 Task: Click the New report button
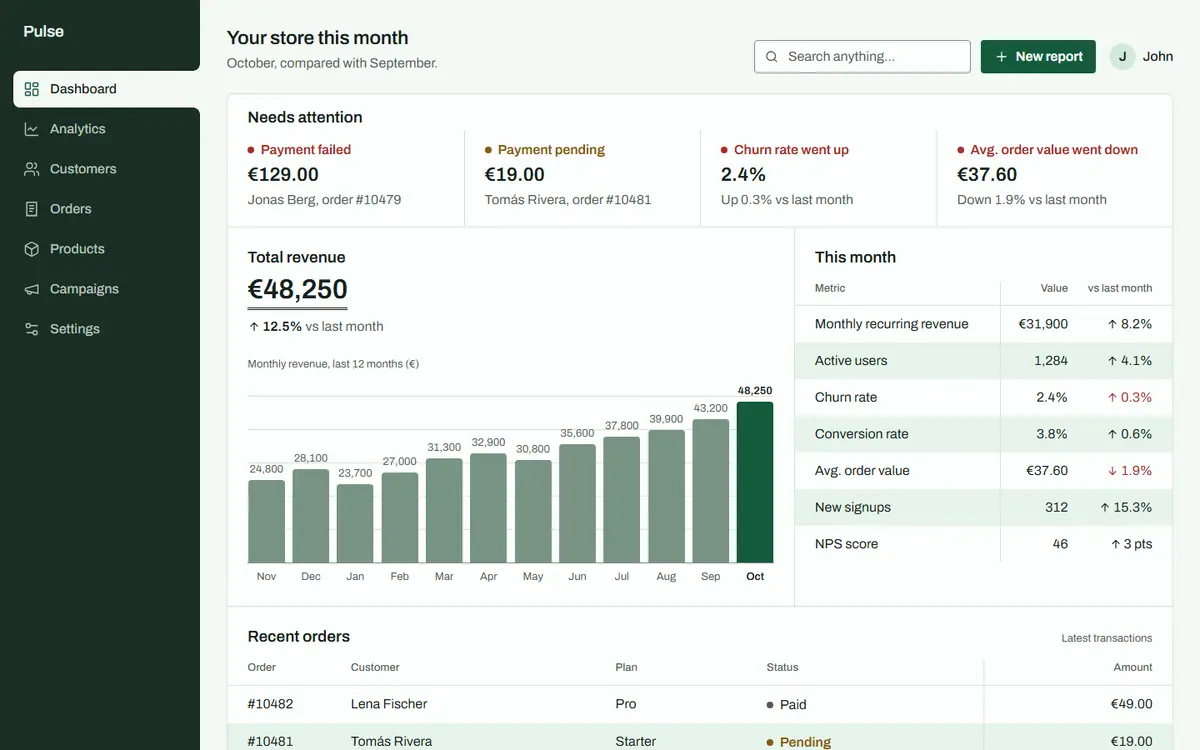[1038, 57]
